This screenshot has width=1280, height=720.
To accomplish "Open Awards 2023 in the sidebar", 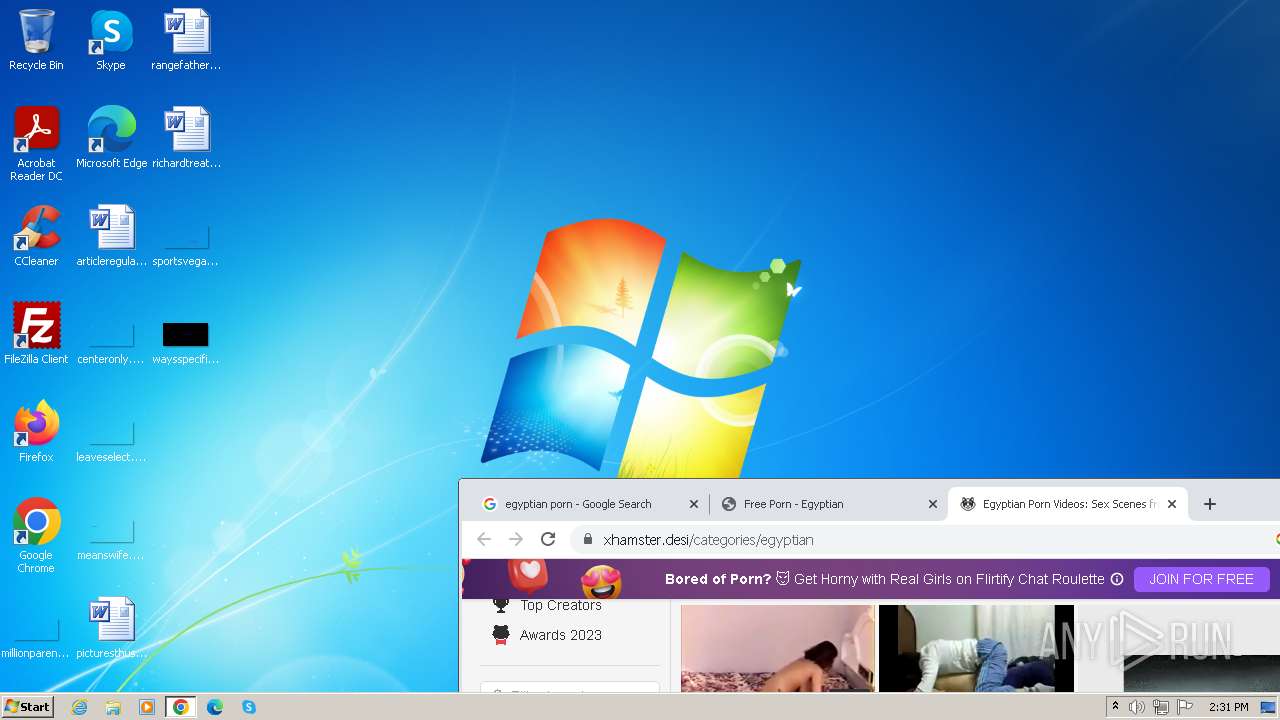I will pyautogui.click(x=560, y=635).
